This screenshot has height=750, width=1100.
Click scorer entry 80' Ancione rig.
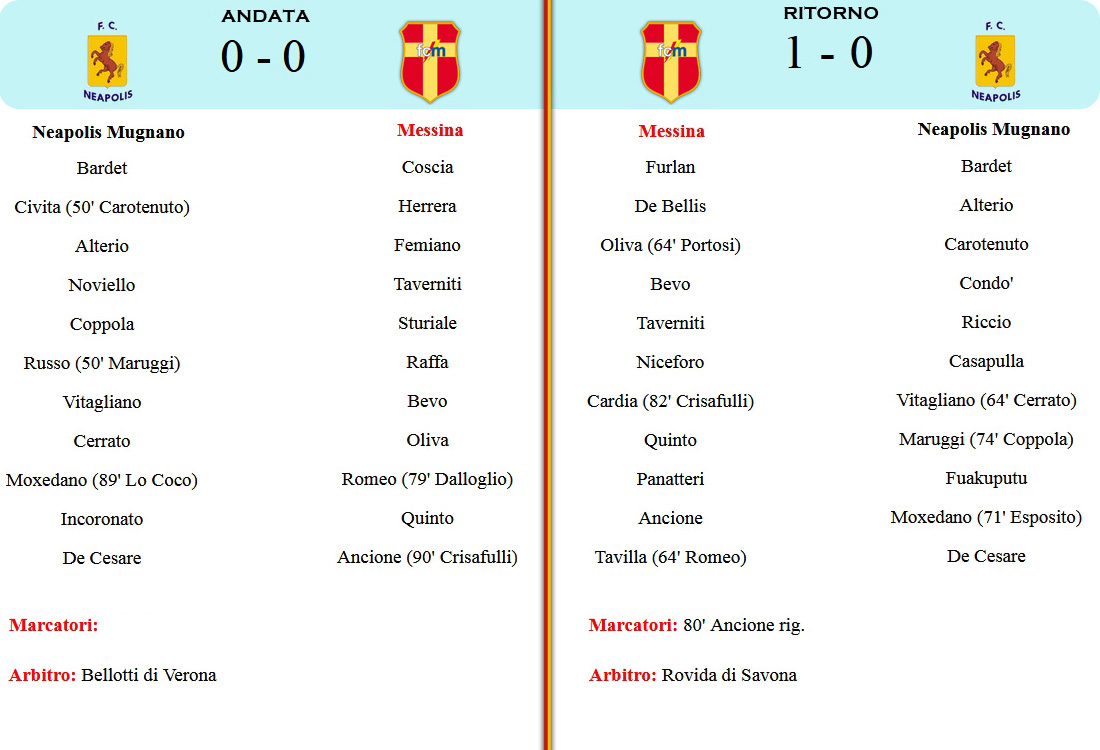coord(744,625)
